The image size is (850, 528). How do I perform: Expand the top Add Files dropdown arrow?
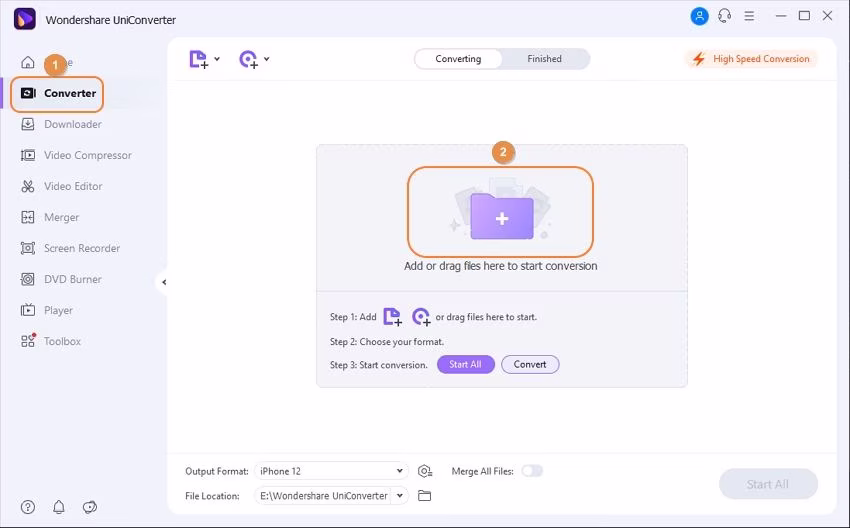pyautogui.click(x=217, y=59)
